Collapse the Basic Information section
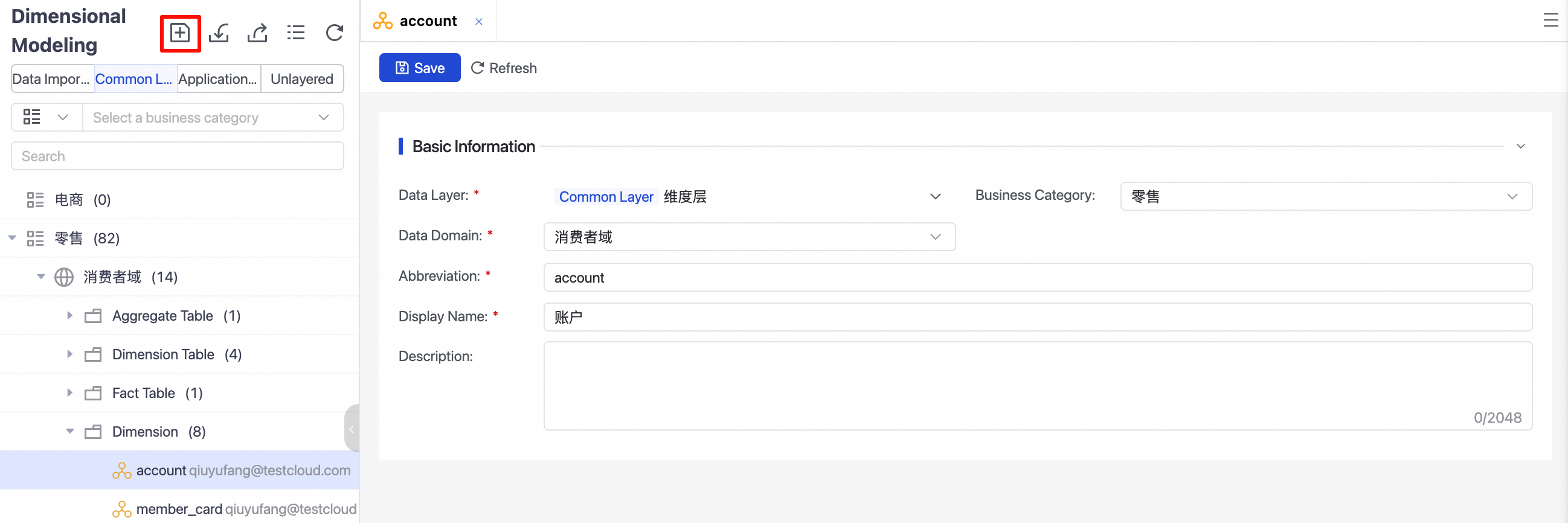The height and width of the screenshot is (523, 1568). 1520,147
